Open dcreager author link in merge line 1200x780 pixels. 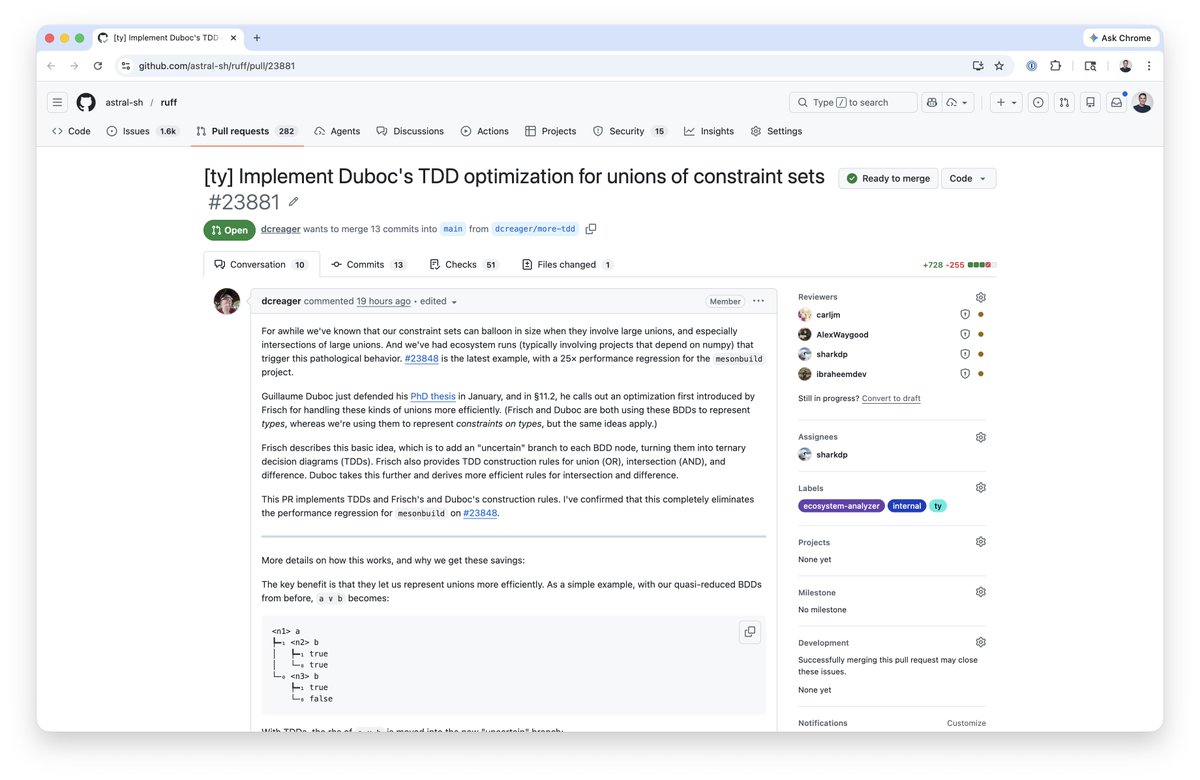280,229
